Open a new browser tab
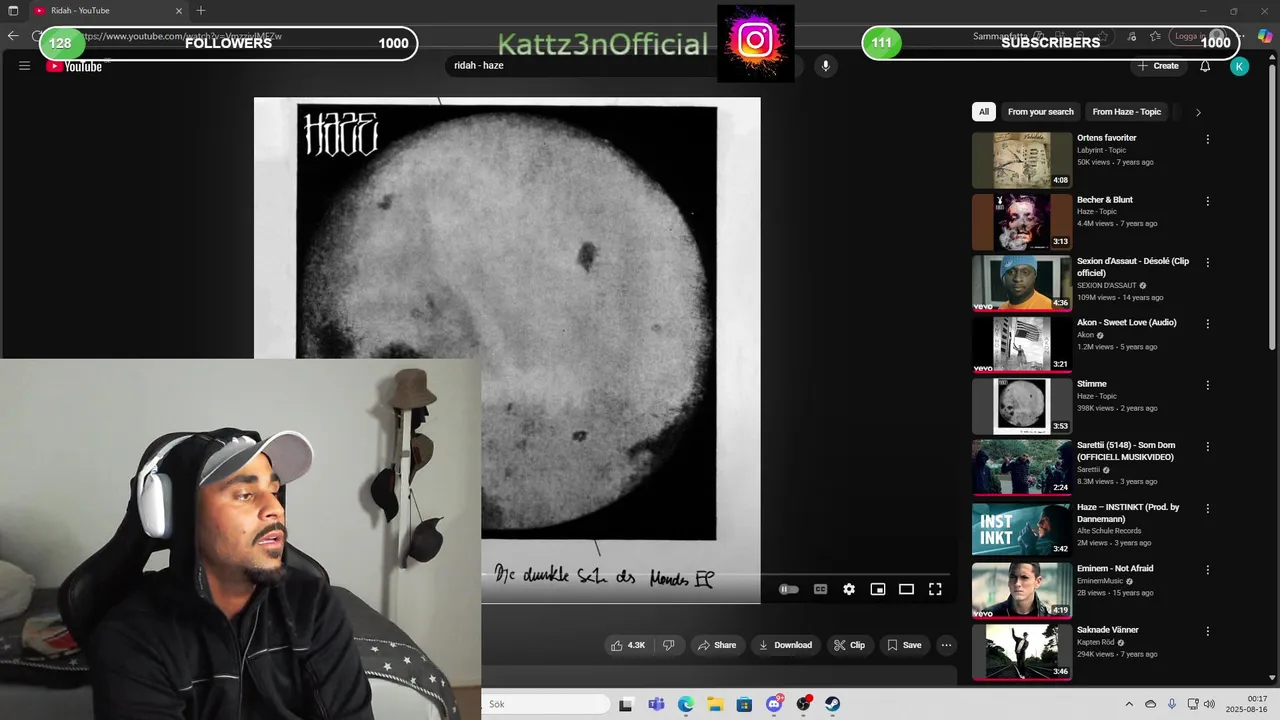This screenshot has height=720, width=1280. 201,10
